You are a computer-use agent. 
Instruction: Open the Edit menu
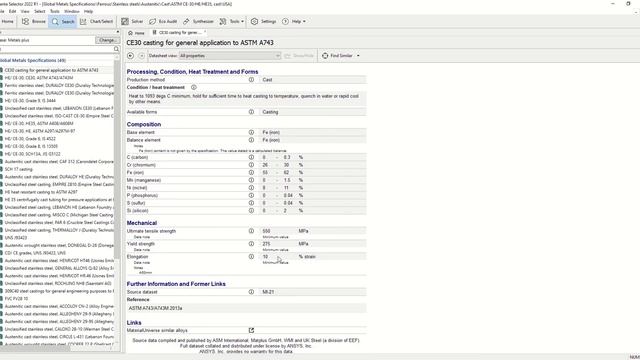[13, 11]
